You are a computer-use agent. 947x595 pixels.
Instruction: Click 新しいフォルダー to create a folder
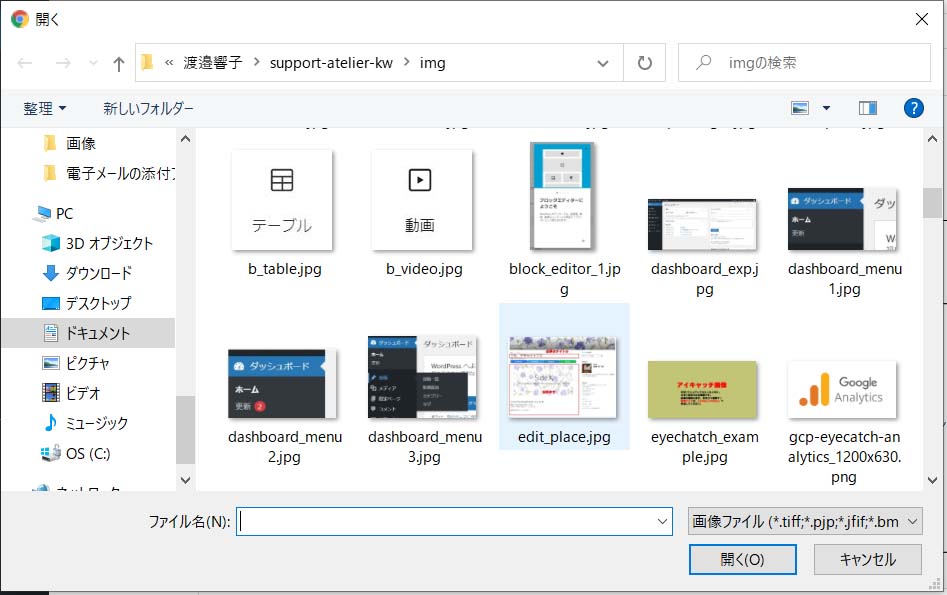tap(148, 108)
